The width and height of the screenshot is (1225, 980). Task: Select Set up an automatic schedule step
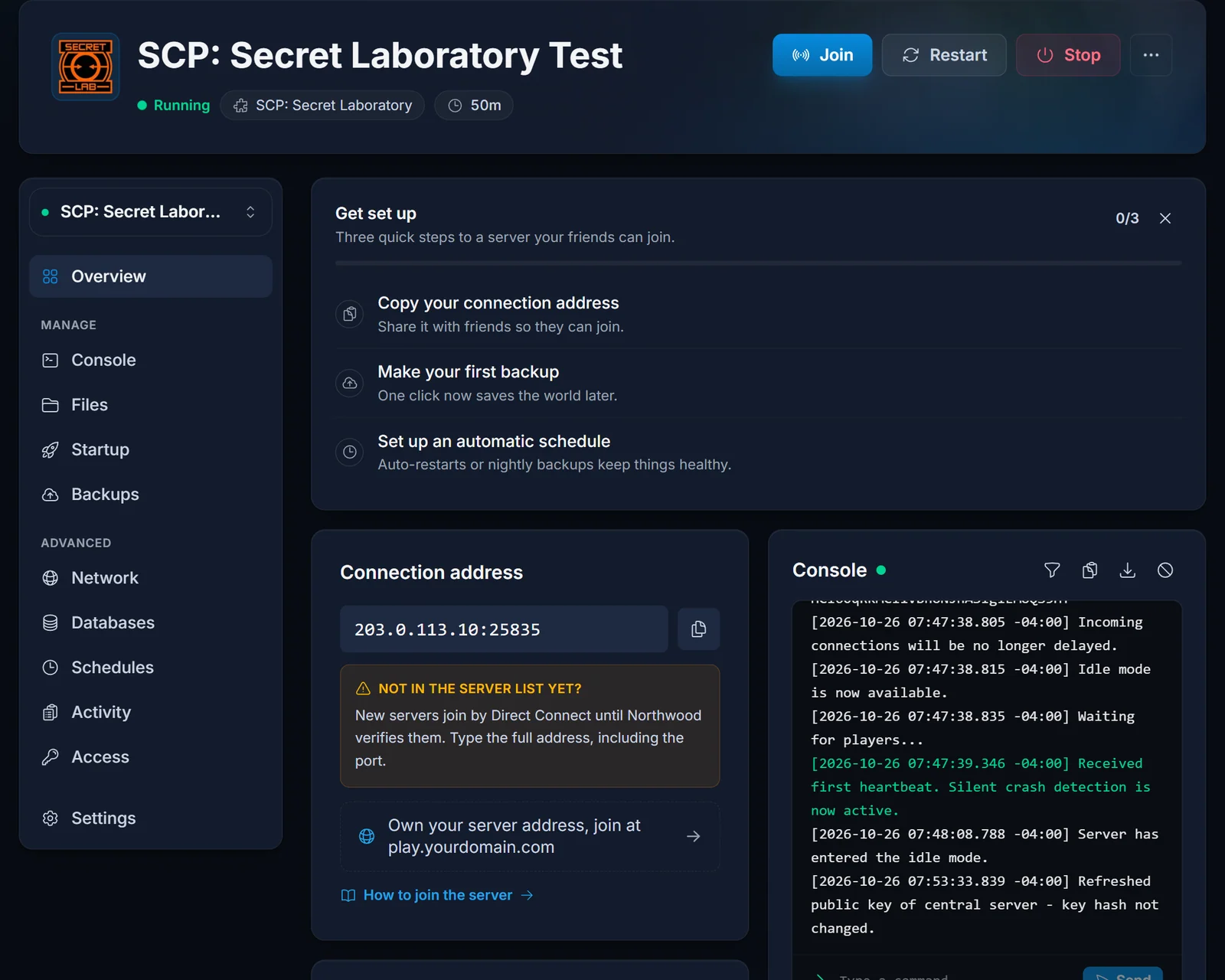pyautogui.click(x=758, y=452)
